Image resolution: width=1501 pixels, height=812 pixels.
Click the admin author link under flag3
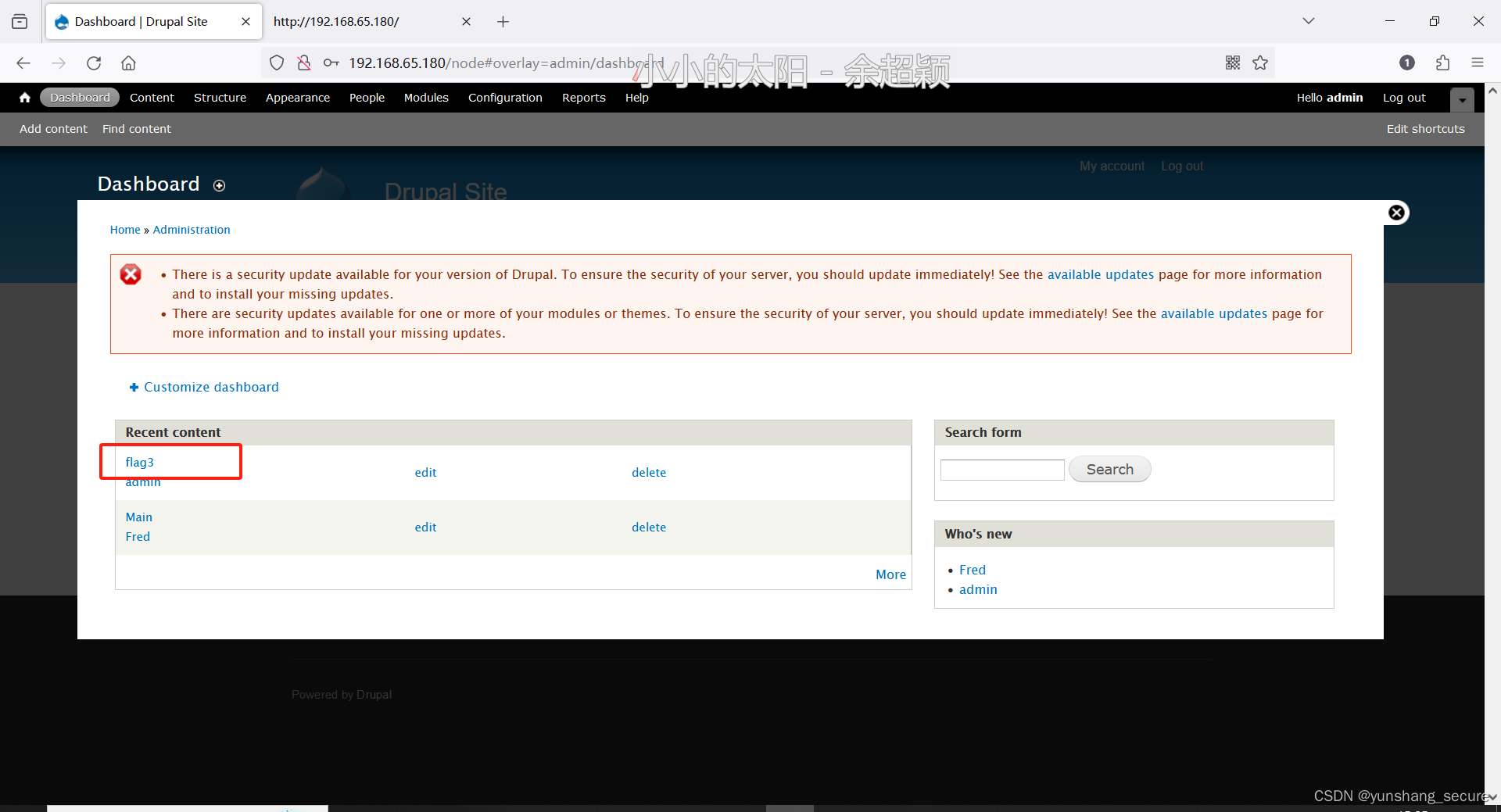(x=143, y=482)
